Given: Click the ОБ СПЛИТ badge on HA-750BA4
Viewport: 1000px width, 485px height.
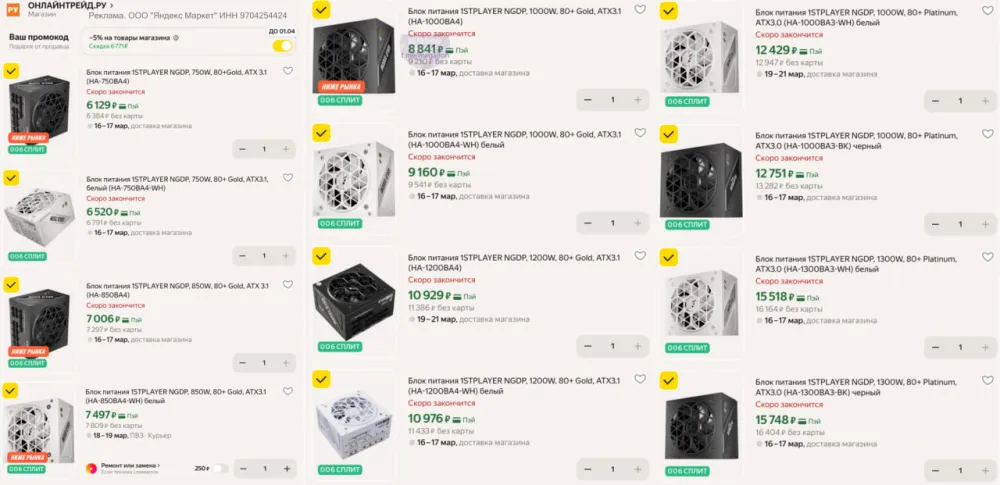Looking at the screenshot, I should tap(28, 149).
